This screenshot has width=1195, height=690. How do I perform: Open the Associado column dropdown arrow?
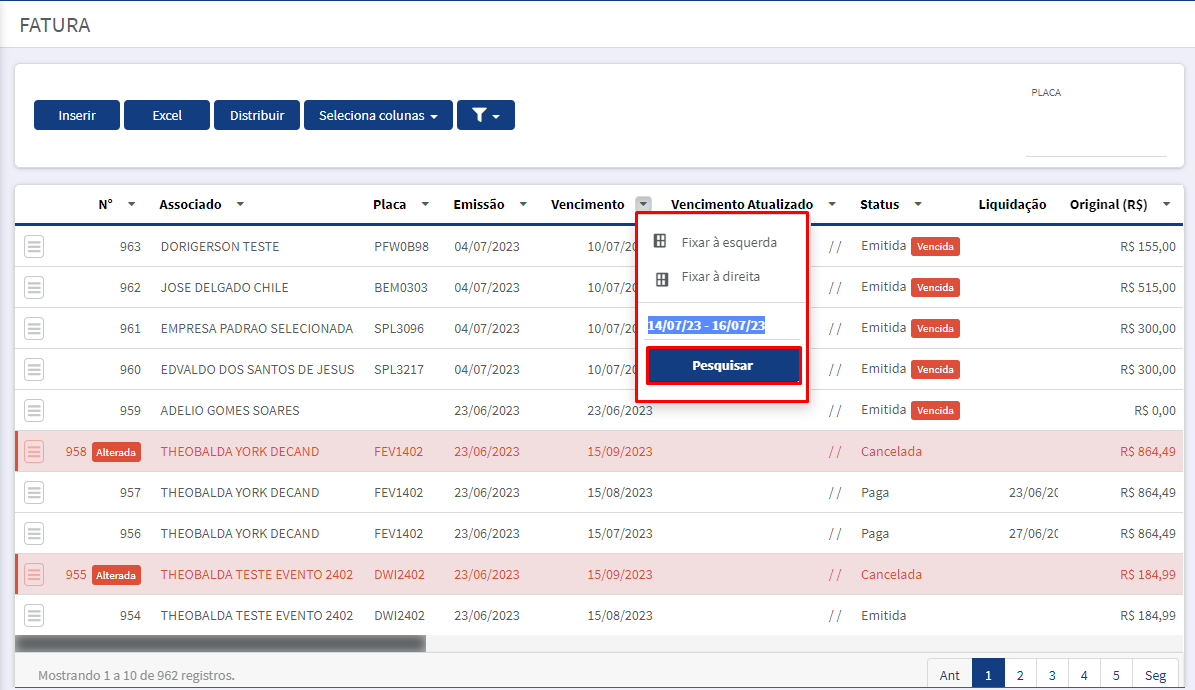tap(240, 204)
